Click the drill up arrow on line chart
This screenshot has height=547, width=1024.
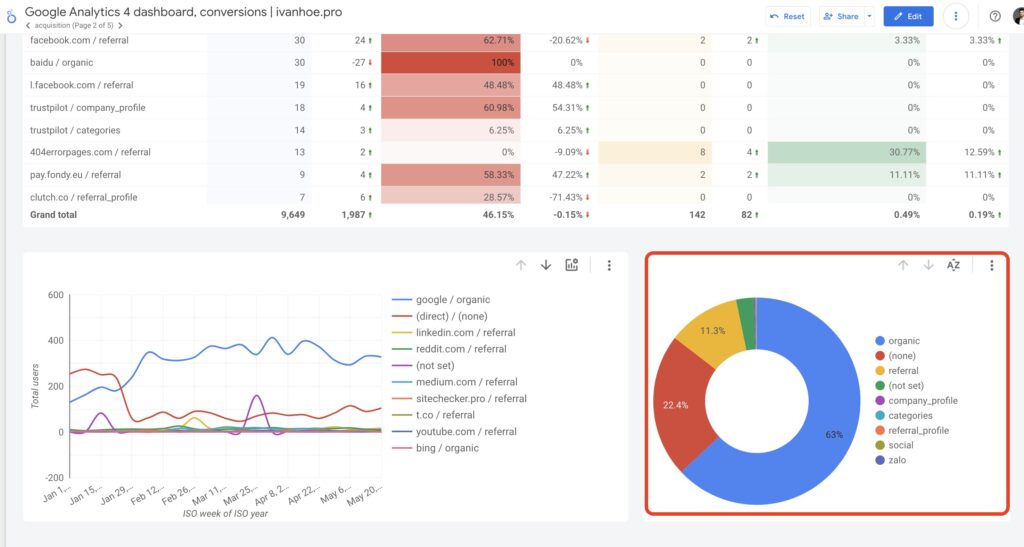521,265
